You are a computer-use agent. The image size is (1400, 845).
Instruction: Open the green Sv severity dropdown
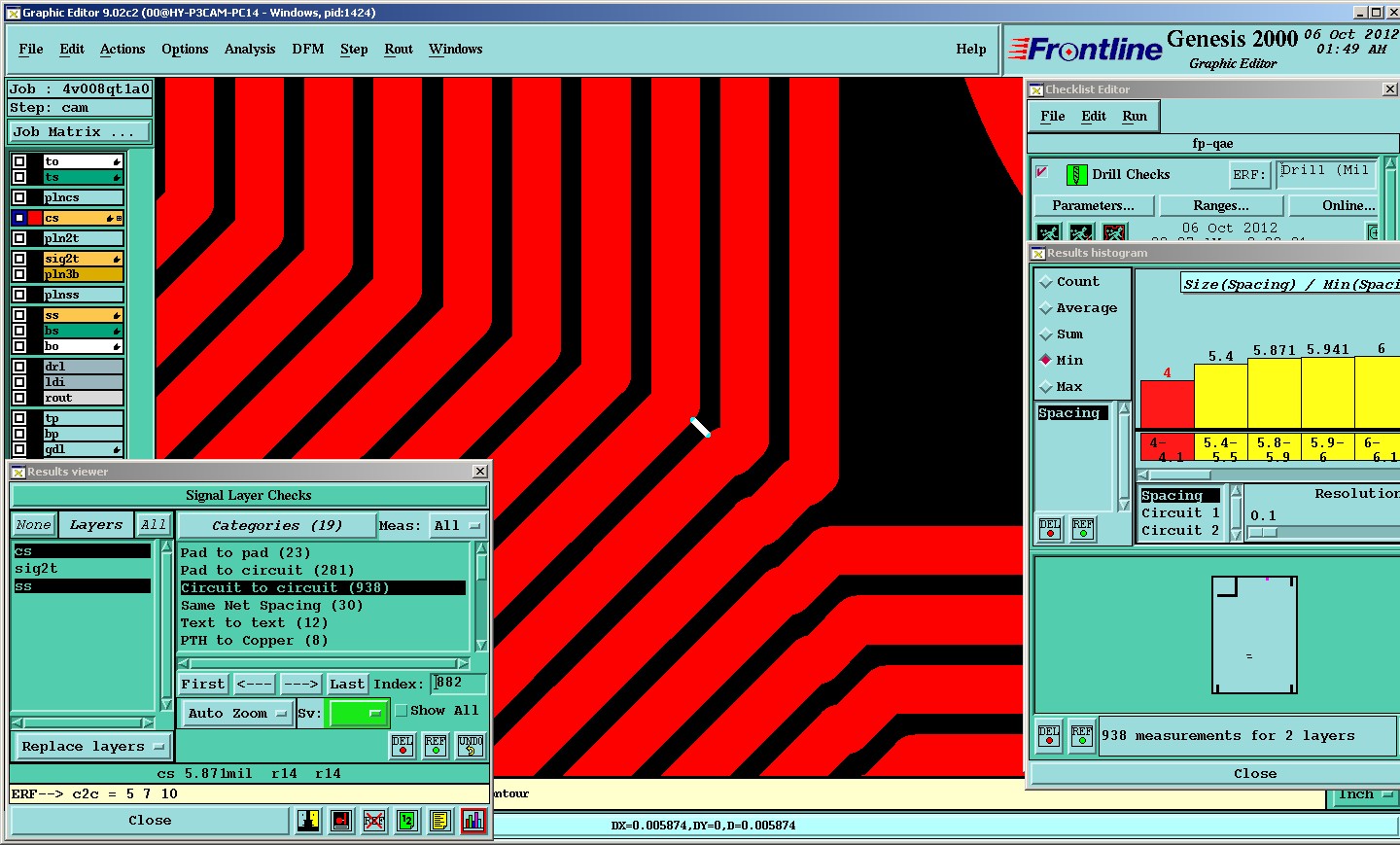(359, 714)
